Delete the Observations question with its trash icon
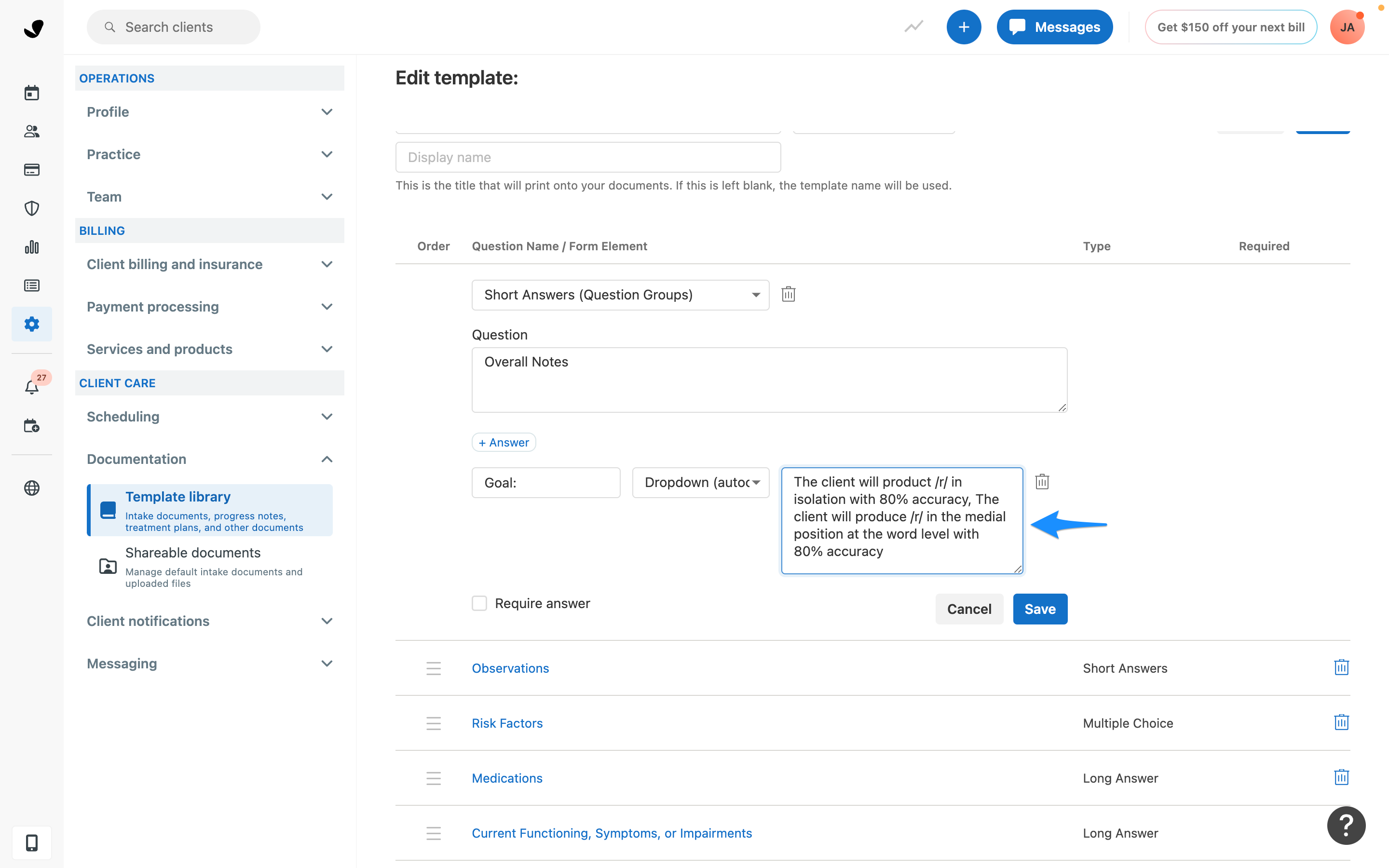Image resolution: width=1389 pixels, height=868 pixels. (1341, 667)
